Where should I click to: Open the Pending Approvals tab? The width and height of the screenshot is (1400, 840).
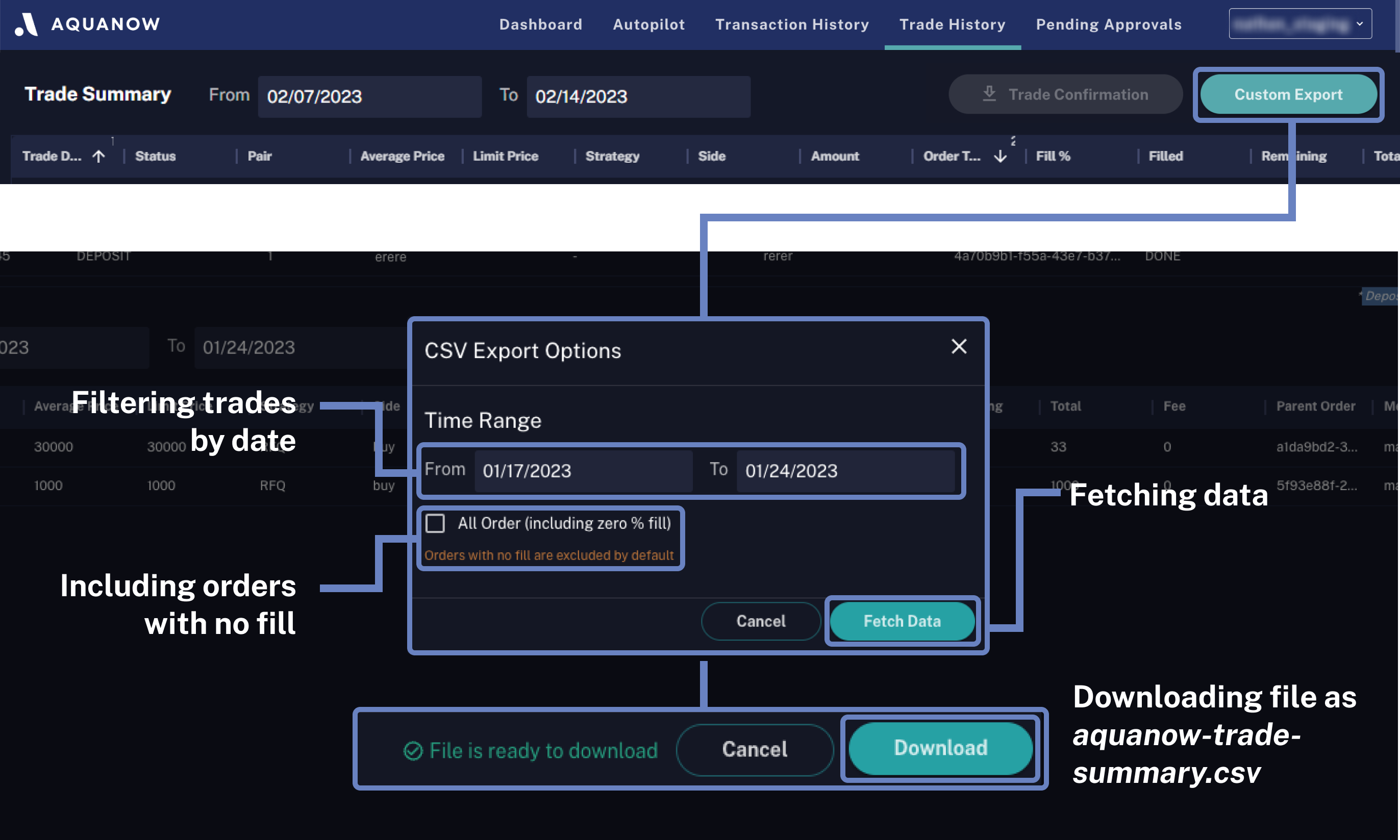click(x=1109, y=24)
